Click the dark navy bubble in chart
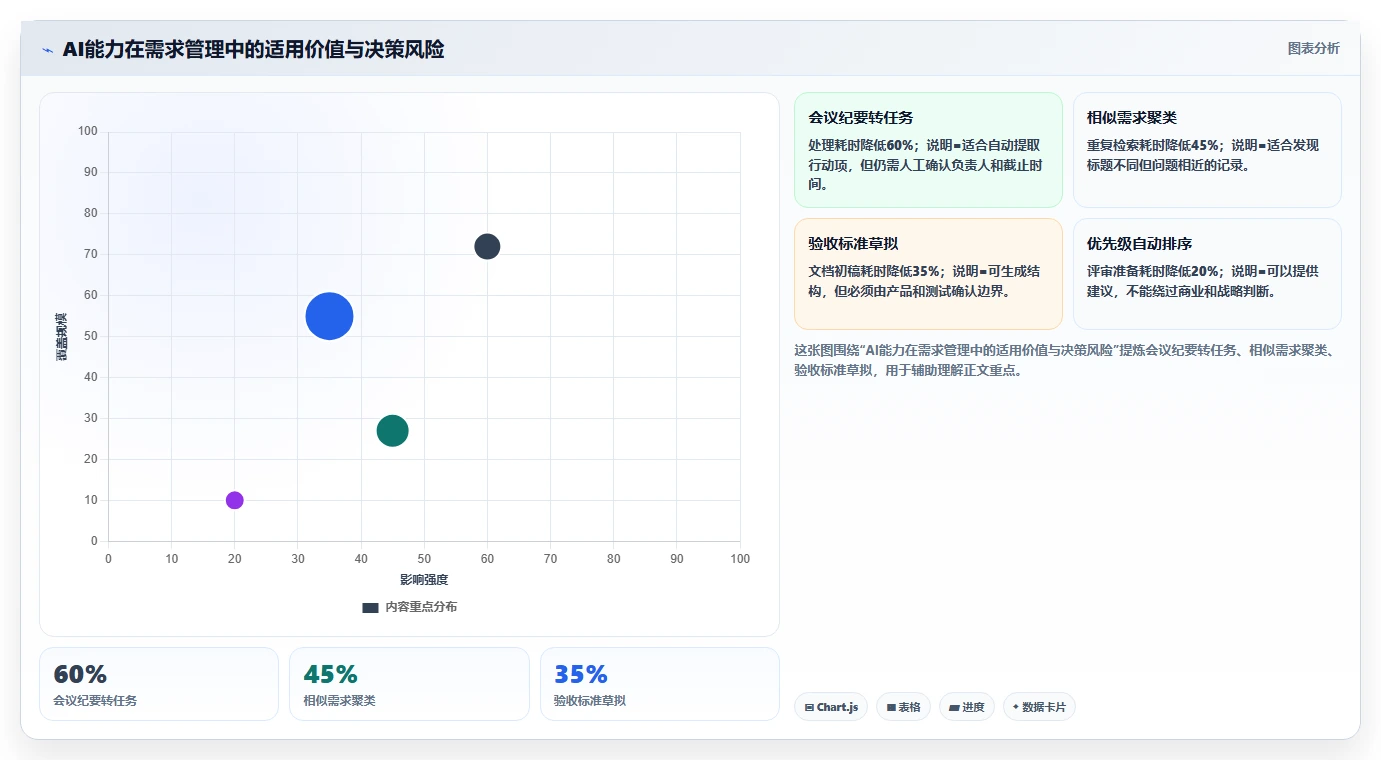1381x760 pixels. pyautogui.click(x=487, y=246)
